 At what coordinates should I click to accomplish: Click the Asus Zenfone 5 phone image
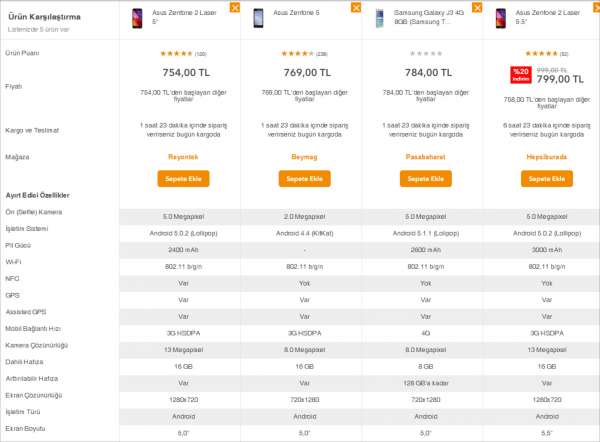point(258,18)
